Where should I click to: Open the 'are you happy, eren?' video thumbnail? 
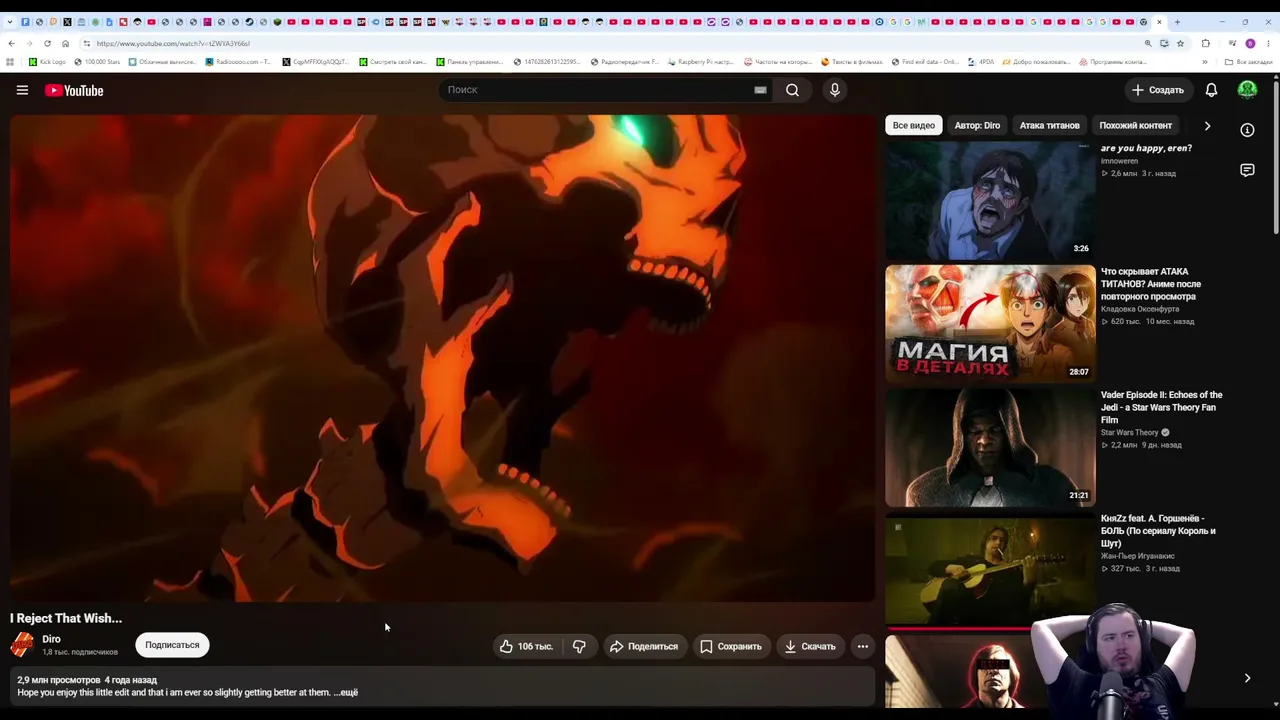coord(990,200)
